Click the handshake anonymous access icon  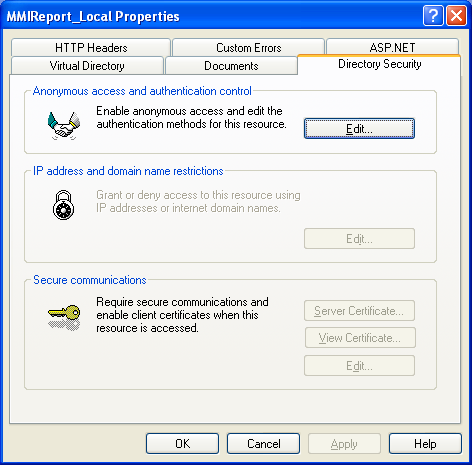64,126
